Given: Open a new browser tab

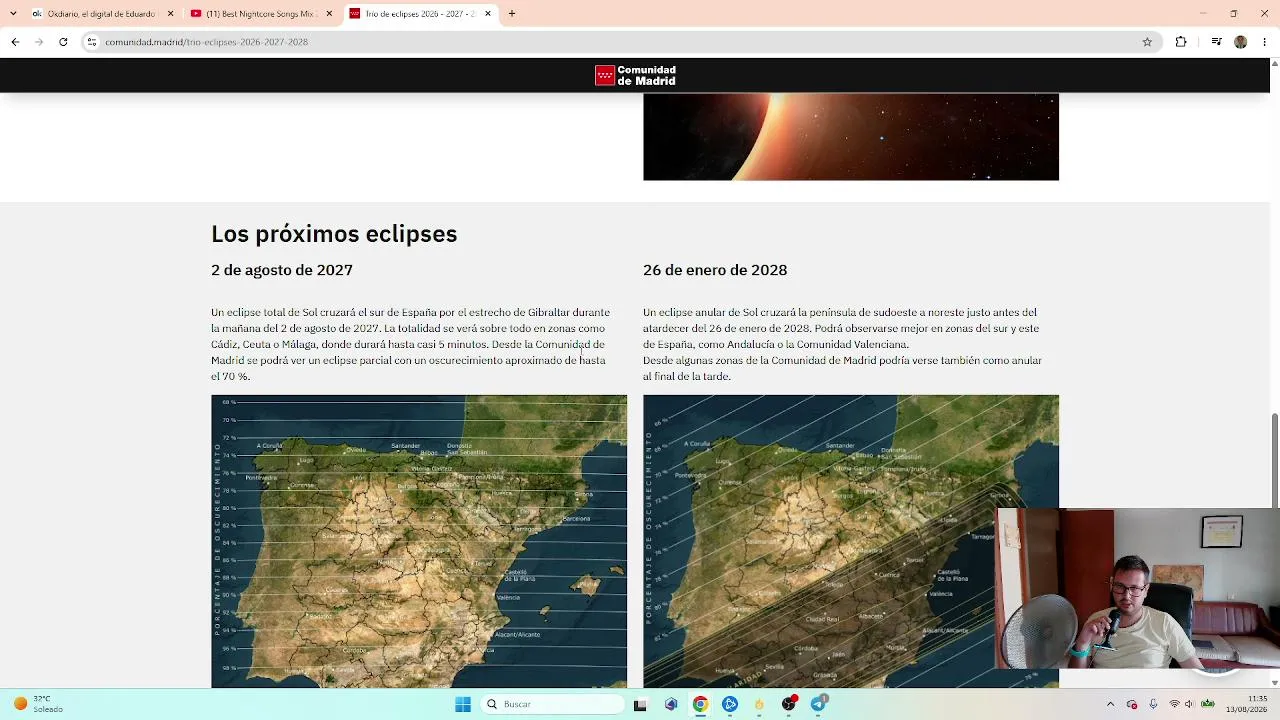Looking at the screenshot, I should 512,14.
